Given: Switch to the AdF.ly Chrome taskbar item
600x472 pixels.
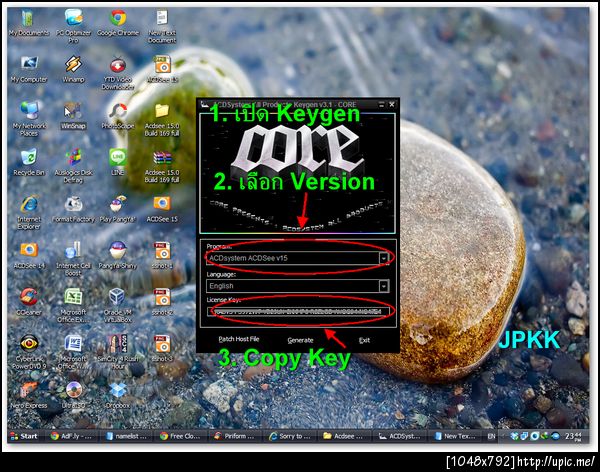Looking at the screenshot, I should 71,436.
